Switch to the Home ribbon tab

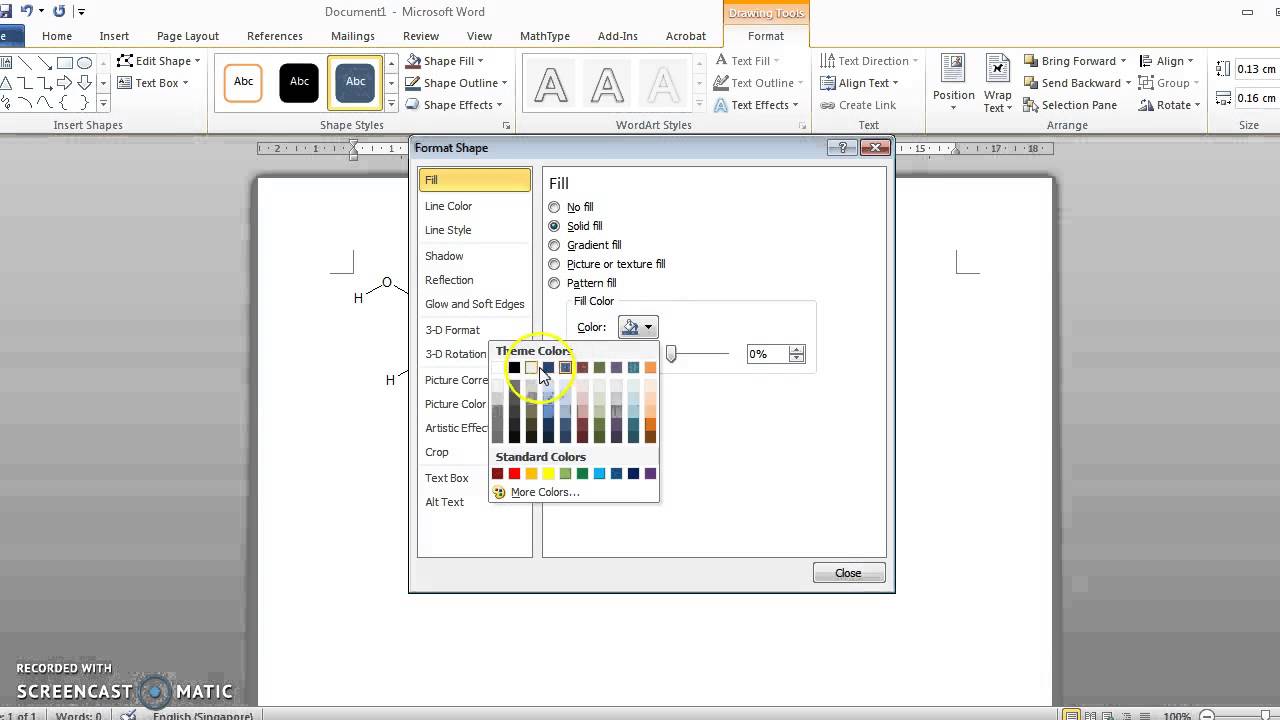(x=57, y=35)
